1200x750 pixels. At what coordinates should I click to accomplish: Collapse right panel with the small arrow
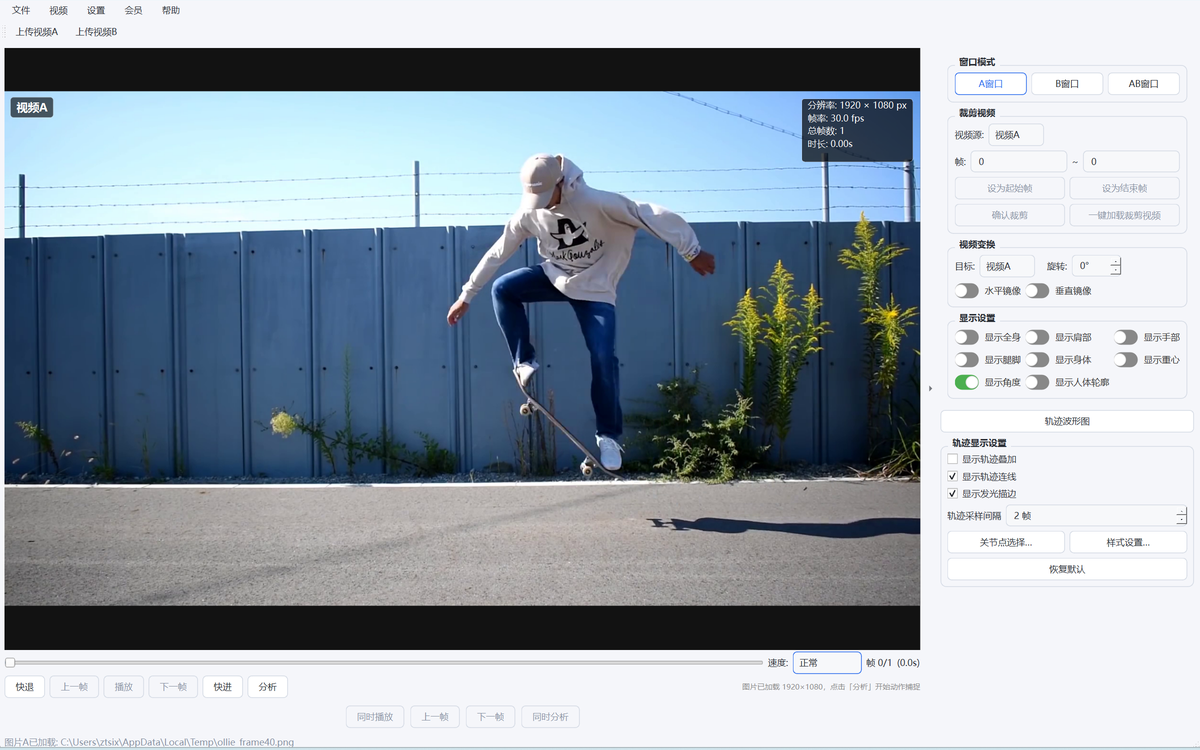pos(931,388)
